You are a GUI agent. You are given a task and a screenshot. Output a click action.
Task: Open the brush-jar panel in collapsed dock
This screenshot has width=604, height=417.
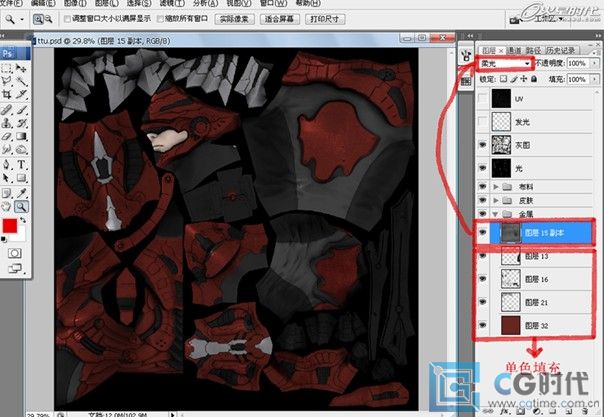point(466,56)
